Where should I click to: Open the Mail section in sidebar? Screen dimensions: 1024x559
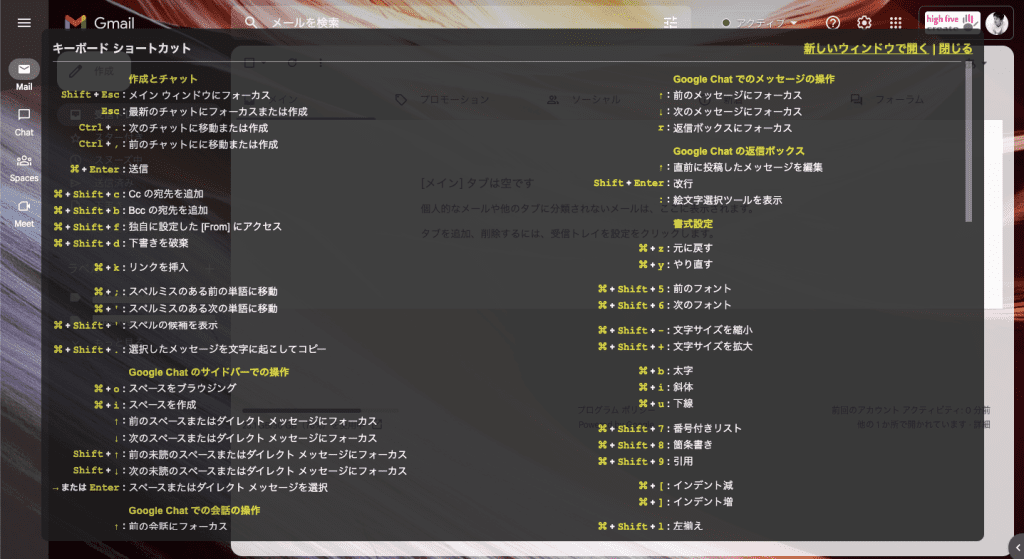(x=24, y=75)
